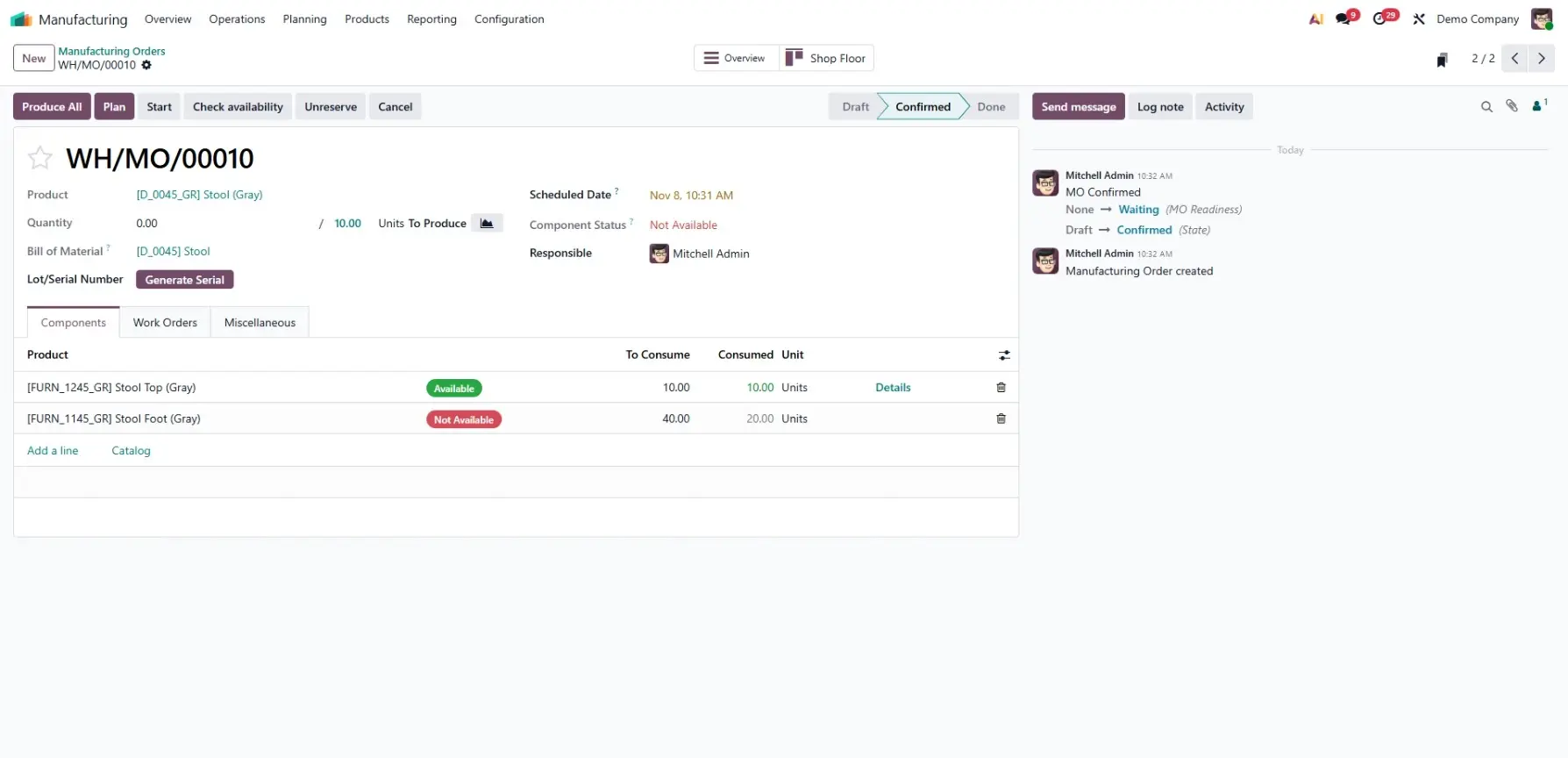
Task: Search messages with the chatter magnifier icon
Action: click(1486, 107)
